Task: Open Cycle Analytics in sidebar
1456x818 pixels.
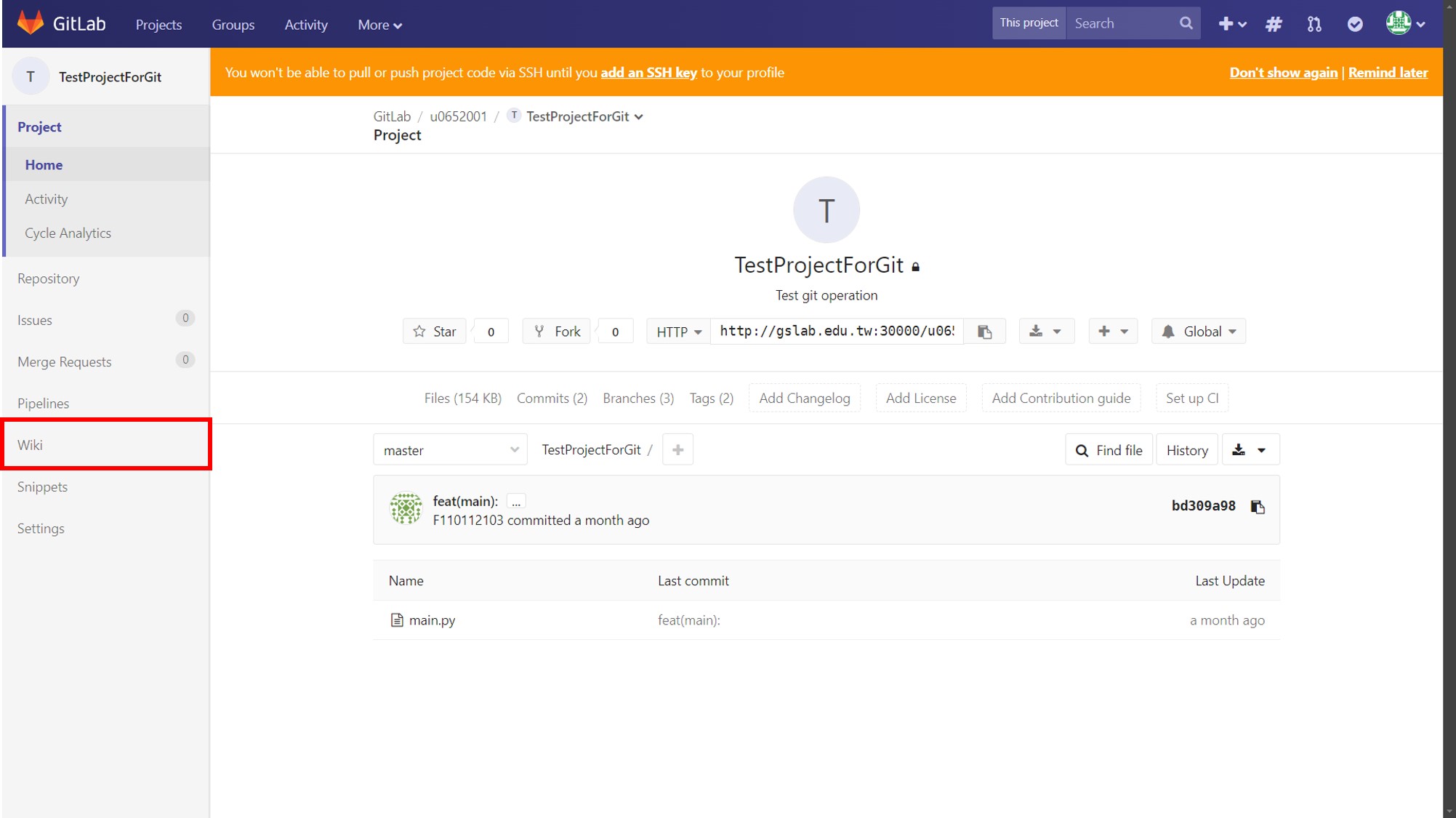Action: tap(108, 233)
